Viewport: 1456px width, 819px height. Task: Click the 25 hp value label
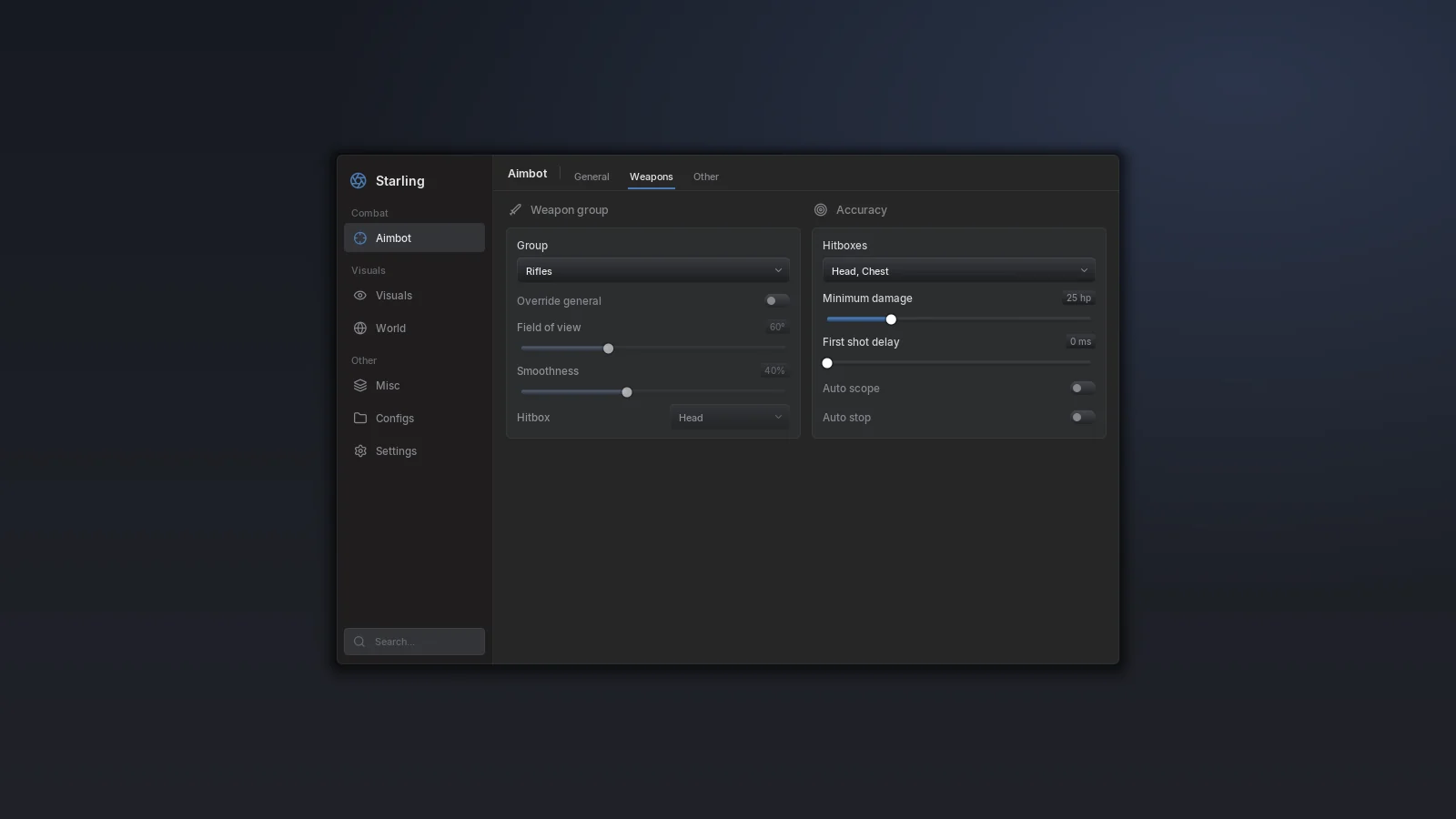pos(1078,298)
